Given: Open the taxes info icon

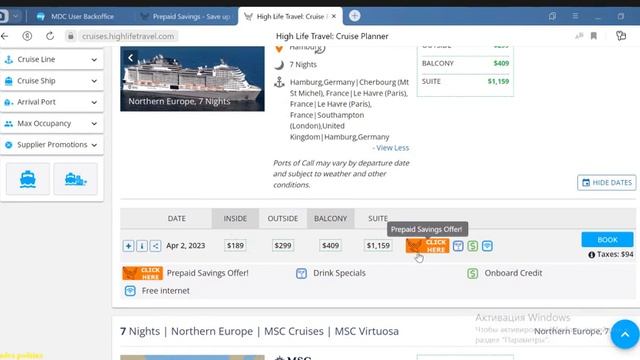Looking at the screenshot, I should 591,255.
